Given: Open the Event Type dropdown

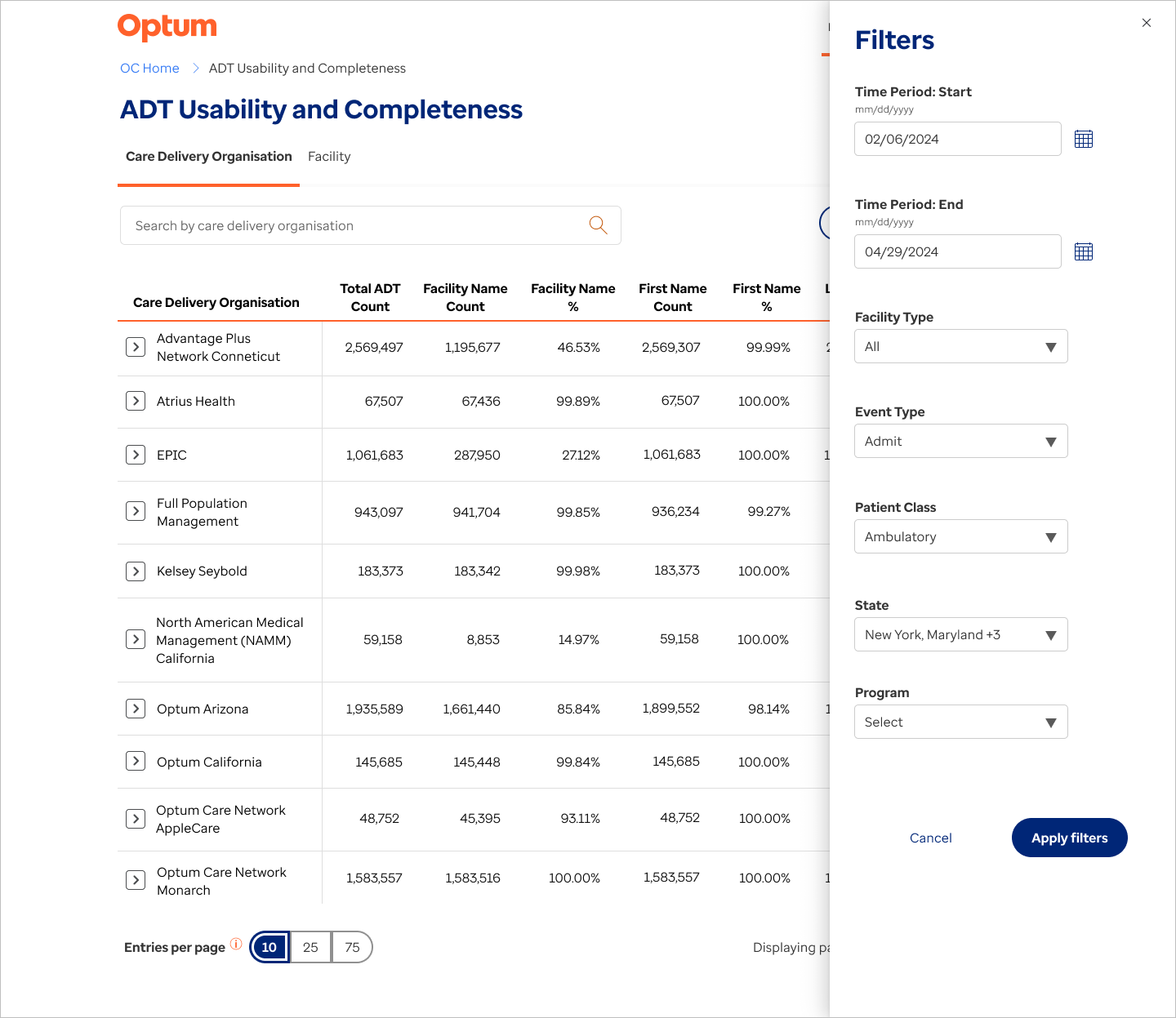Looking at the screenshot, I should click(x=961, y=441).
